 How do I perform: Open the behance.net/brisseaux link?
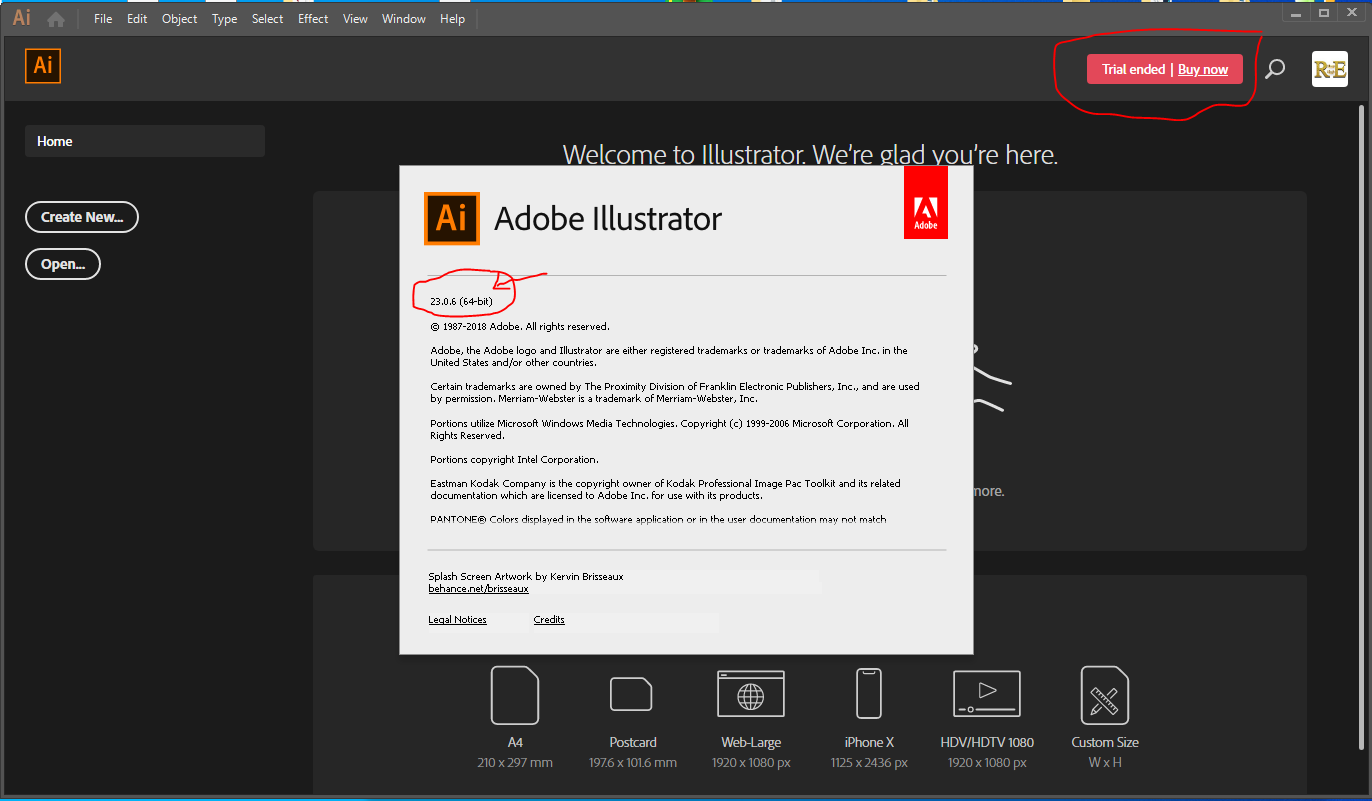[478, 589]
